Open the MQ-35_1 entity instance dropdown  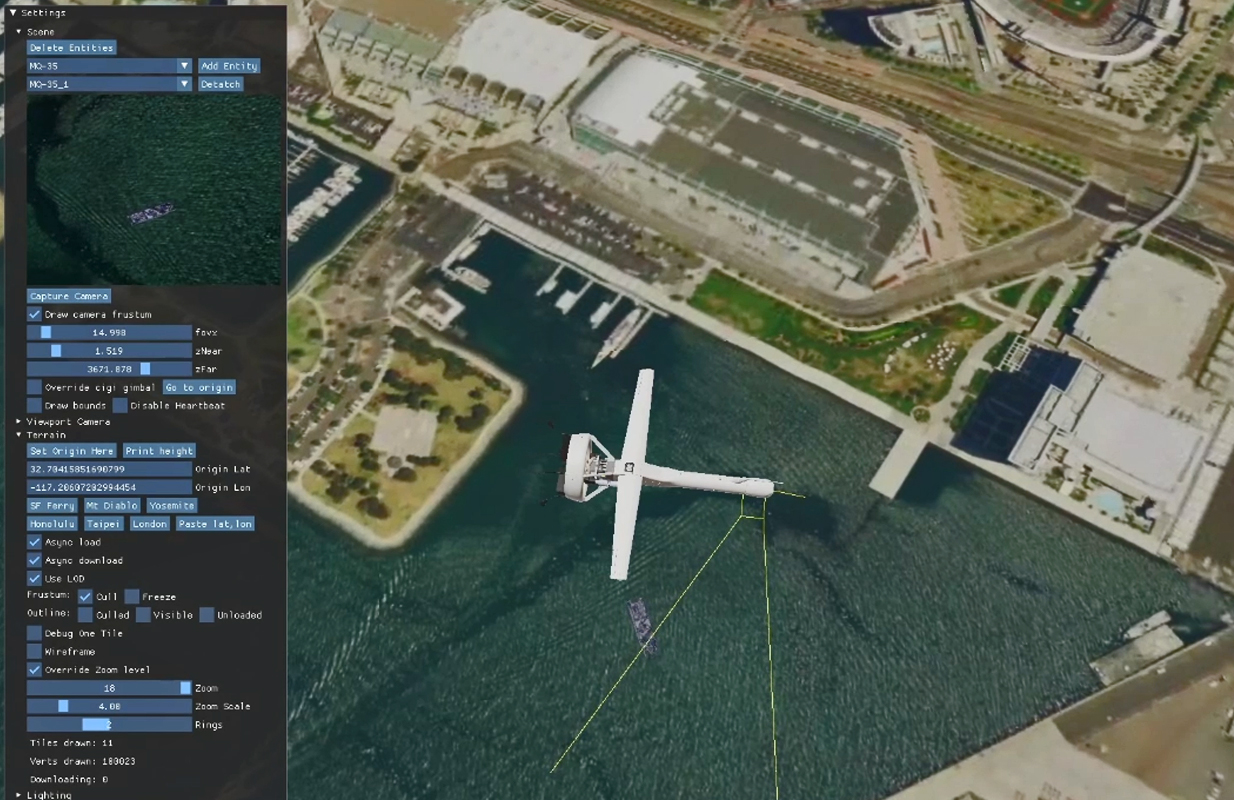click(x=184, y=84)
